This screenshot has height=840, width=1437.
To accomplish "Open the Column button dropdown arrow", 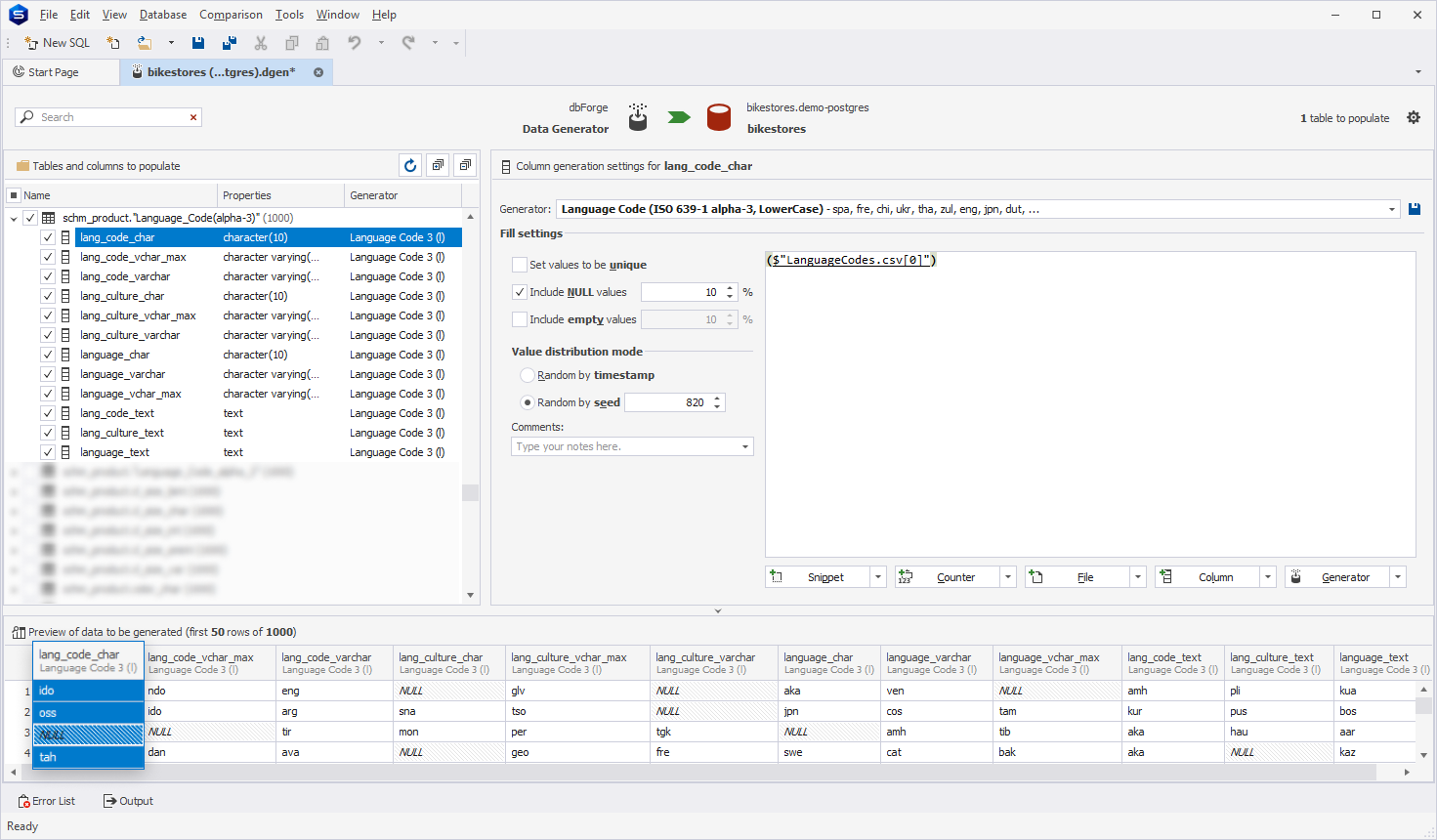I will tap(1268, 577).
